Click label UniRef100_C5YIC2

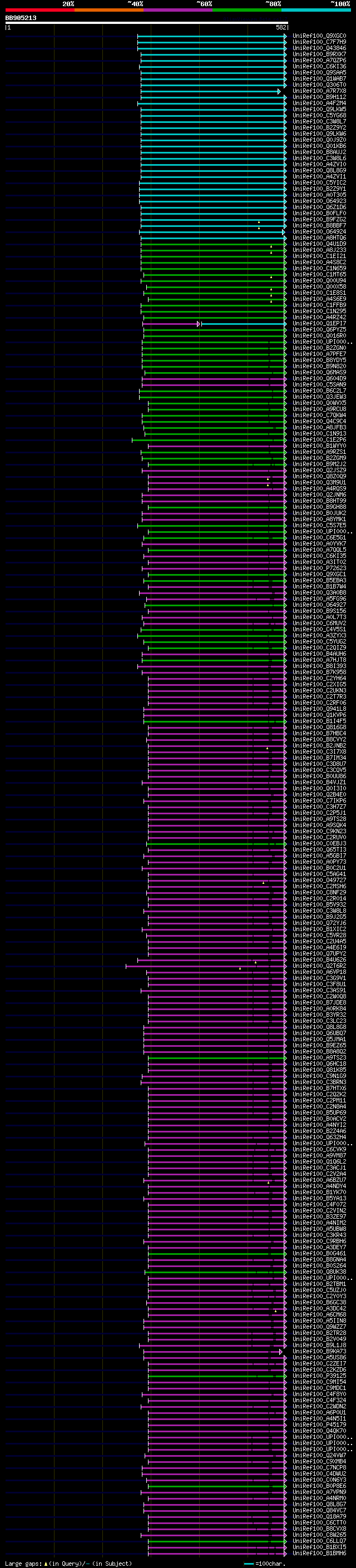[x=319, y=182]
